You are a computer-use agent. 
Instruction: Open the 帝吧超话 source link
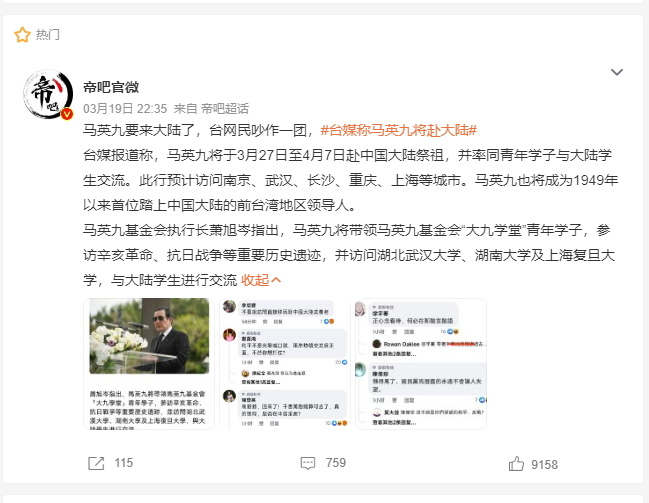225,108
